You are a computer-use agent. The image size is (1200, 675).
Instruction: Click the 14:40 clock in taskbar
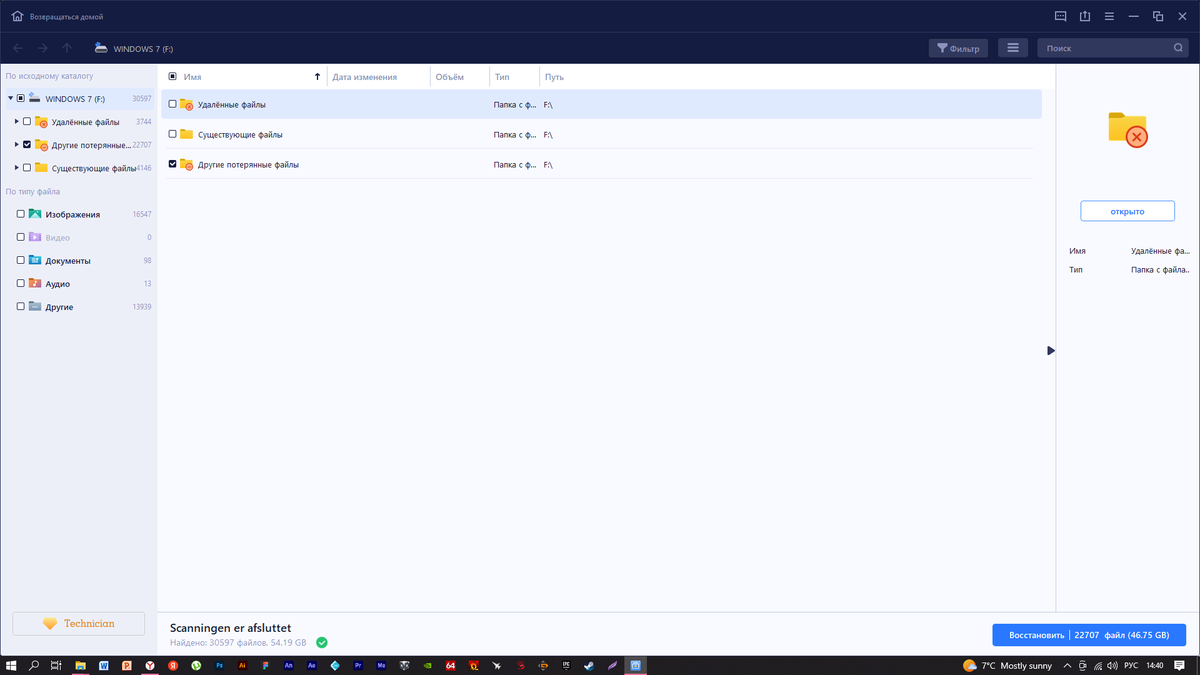point(1155,665)
